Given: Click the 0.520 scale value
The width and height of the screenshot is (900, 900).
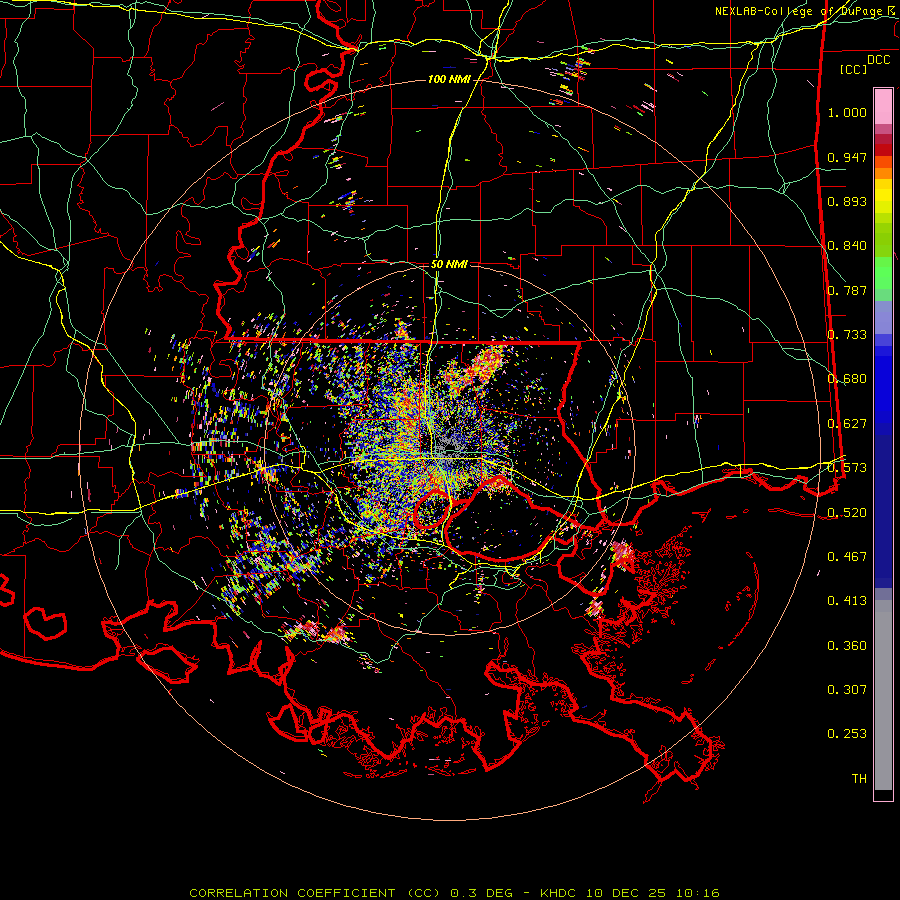Looking at the screenshot, I should (847, 512).
